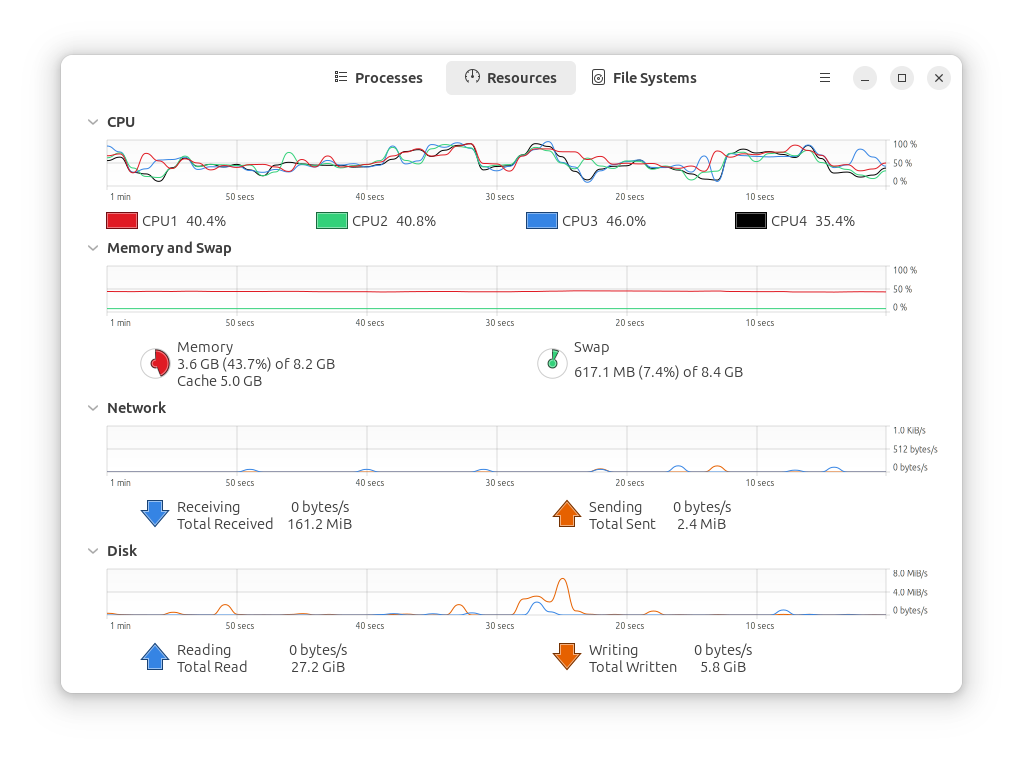Collapse the CPU section

(93, 122)
